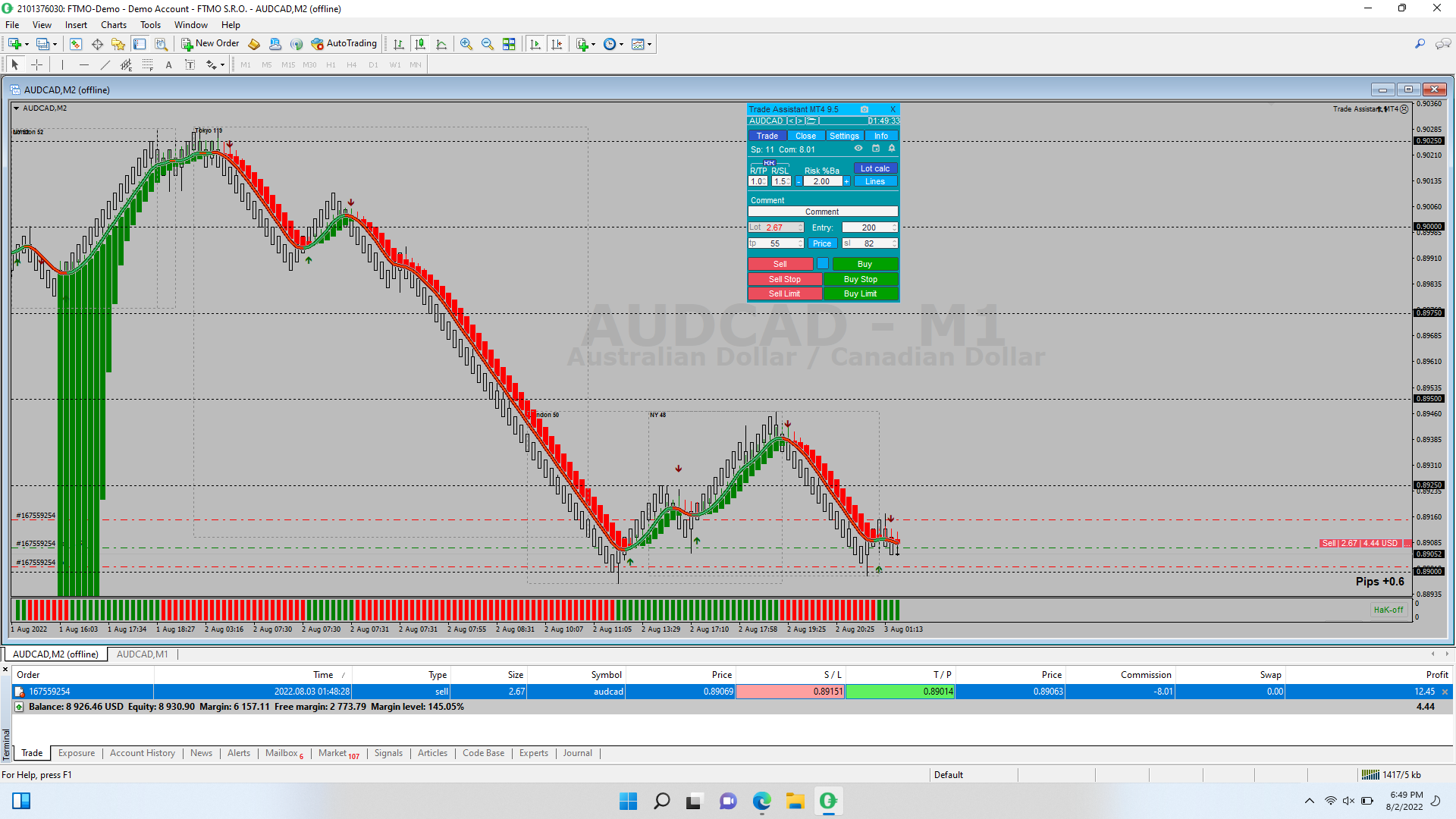
Task: Toggle the candlestick chart mode button
Action: pyautogui.click(x=420, y=44)
